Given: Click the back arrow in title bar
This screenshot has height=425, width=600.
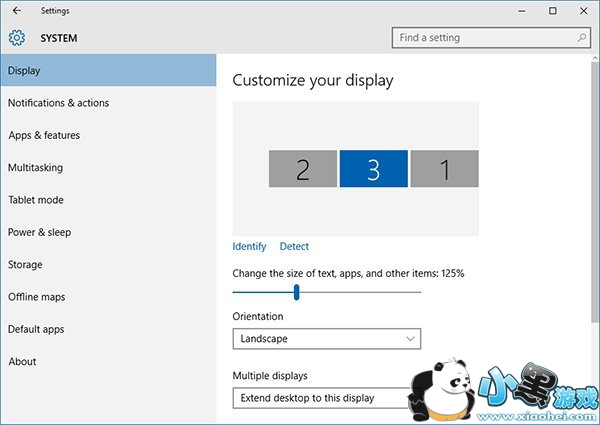Looking at the screenshot, I should point(16,11).
